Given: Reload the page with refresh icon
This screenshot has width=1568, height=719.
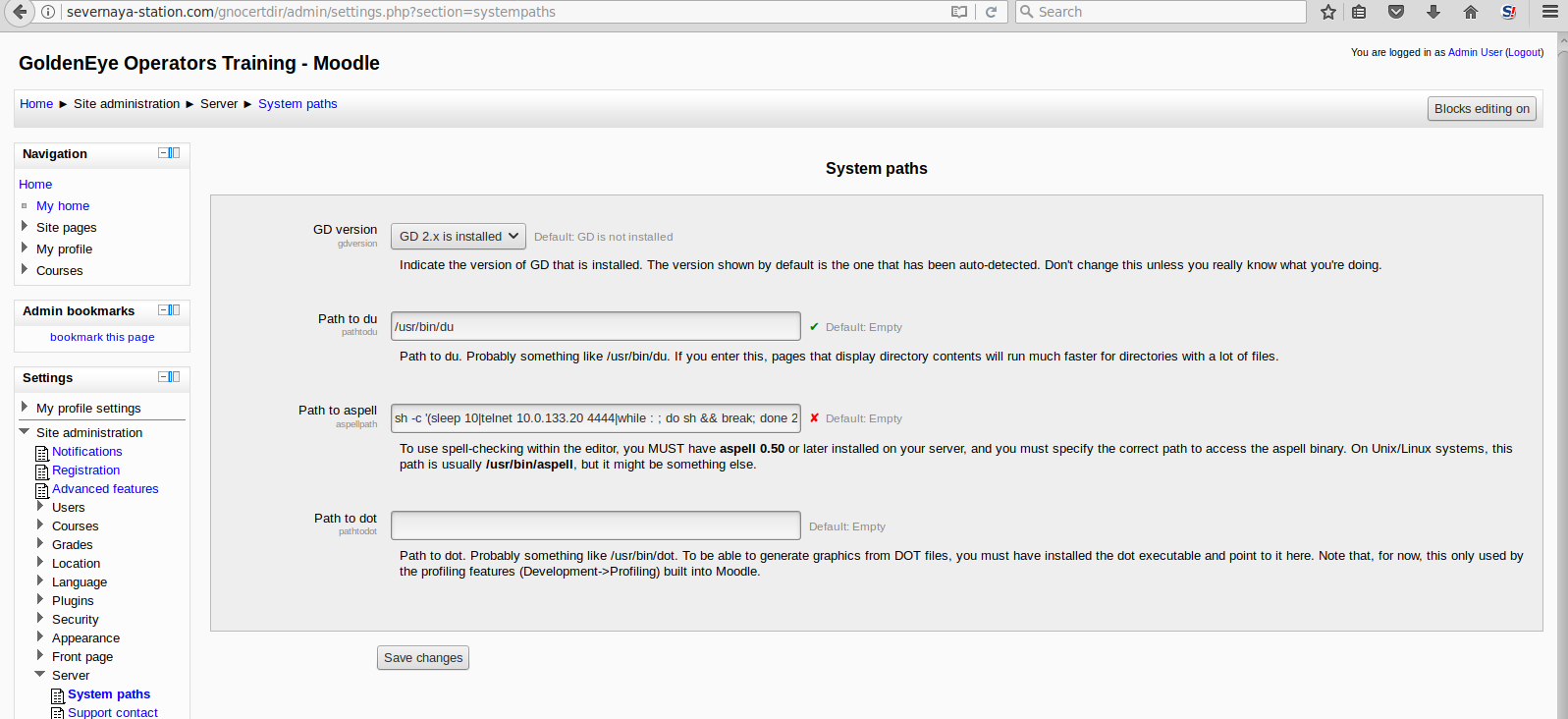Looking at the screenshot, I should click(992, 12).
